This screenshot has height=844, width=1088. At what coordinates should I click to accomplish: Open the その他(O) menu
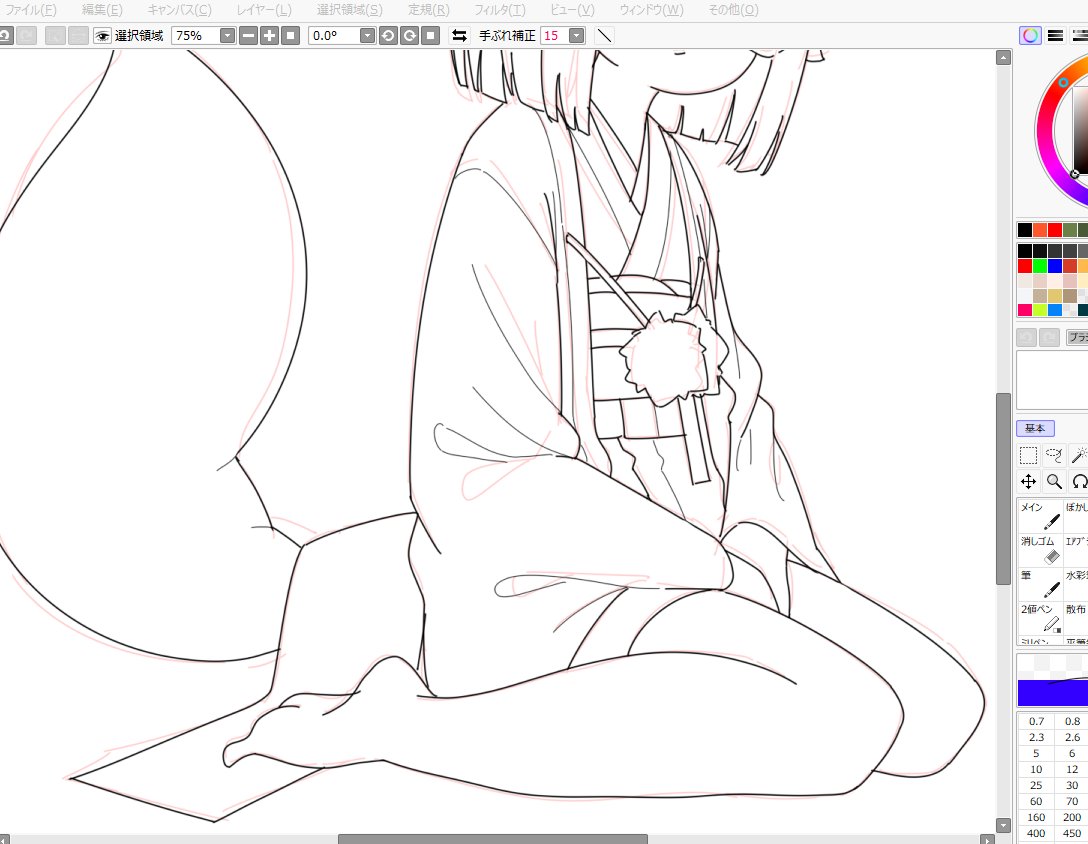click(x=733, y=10)
